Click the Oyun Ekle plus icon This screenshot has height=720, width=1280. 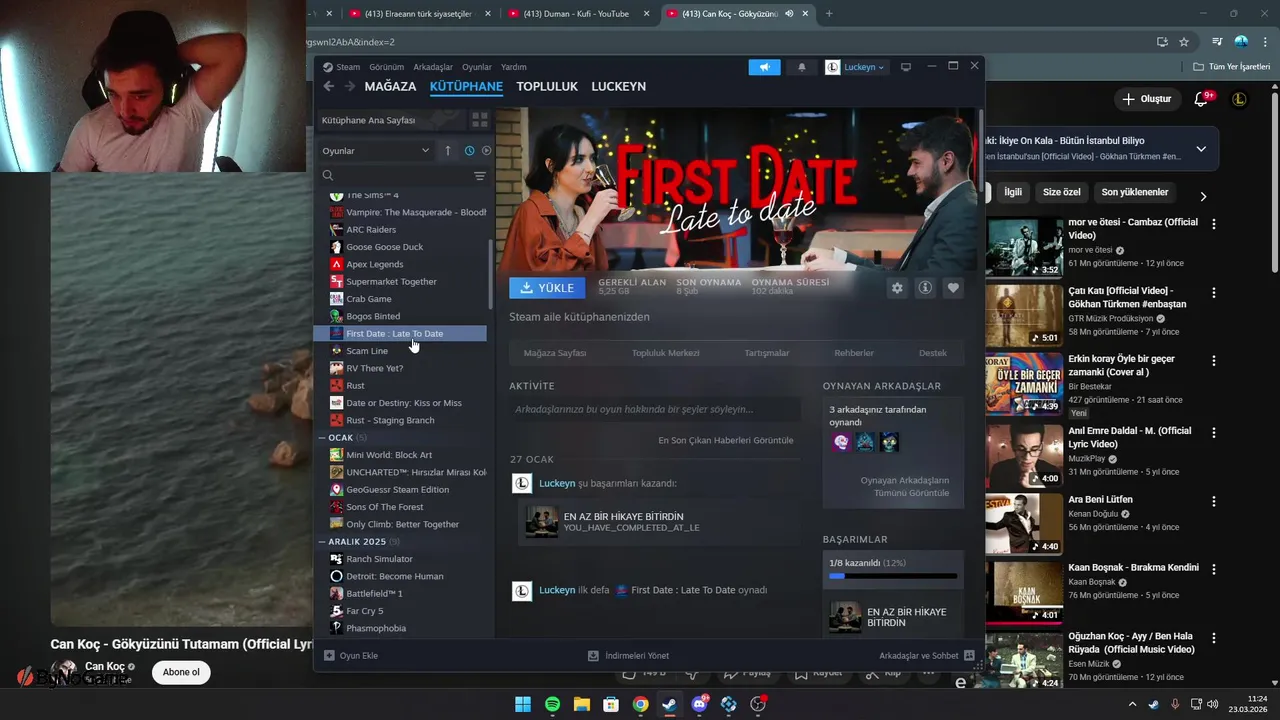pos(329,655)
